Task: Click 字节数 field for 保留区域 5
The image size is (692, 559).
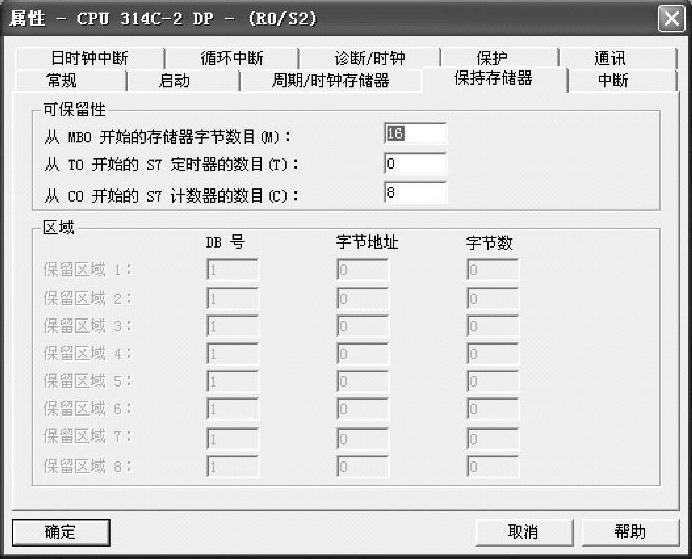Action: (493, 381)
